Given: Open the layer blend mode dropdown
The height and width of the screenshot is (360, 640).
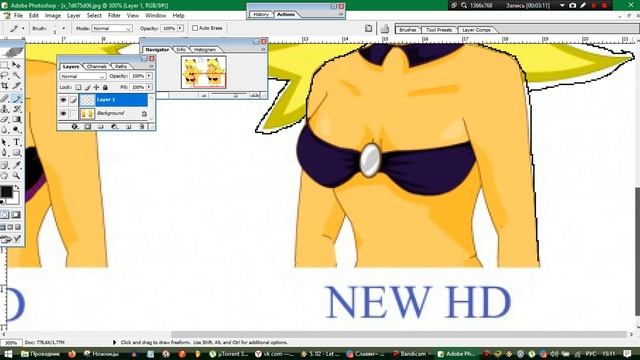Looking at the screenshot, I should pos(83,76).
